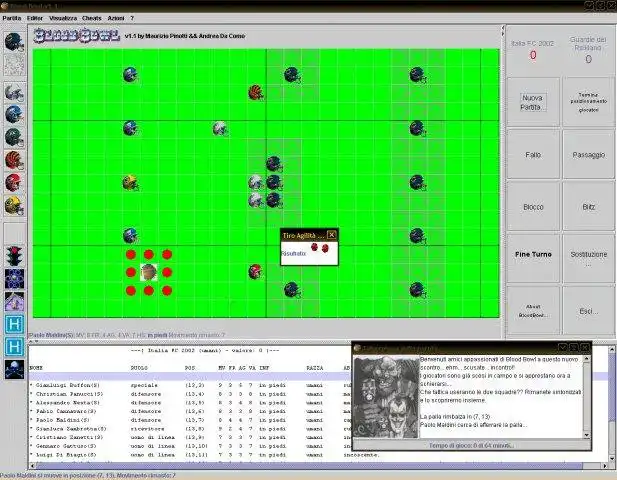This screenshot has width=617, height=480.
Task: Move to the red dot directly right of the ball
Action: point(167,272)
